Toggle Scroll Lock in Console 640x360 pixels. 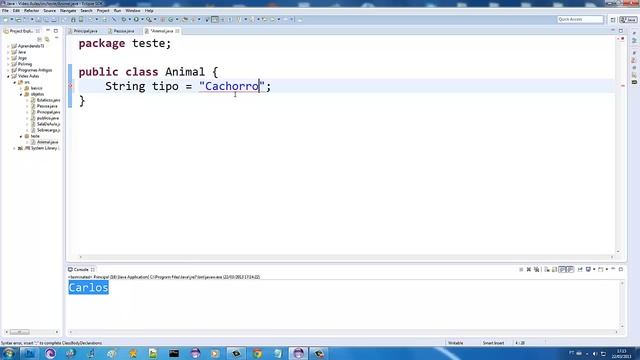pyautogui.click(x=554, y=269)
